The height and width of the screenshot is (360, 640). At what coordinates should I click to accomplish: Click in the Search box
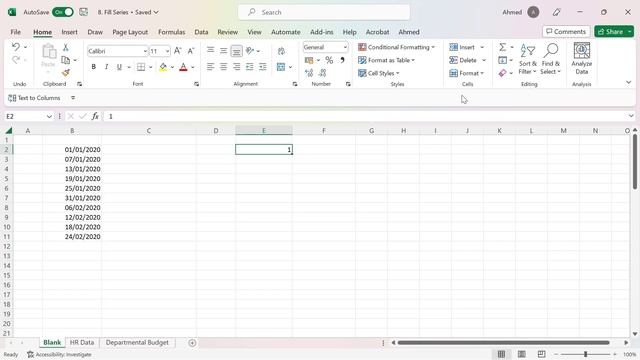(324, 12)
